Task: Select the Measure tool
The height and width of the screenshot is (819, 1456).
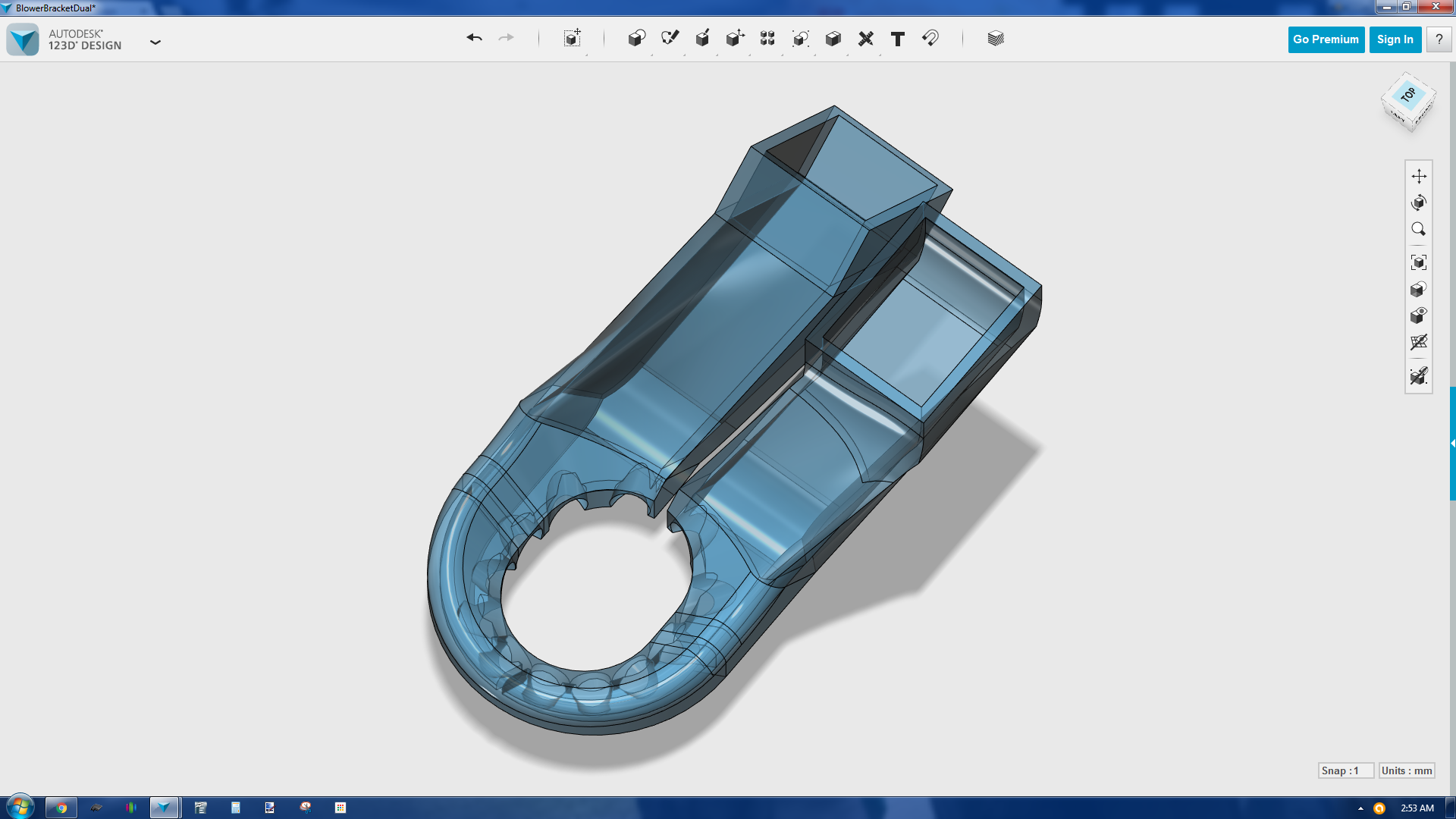Action: pyautogui.click(x=865, y=39)
